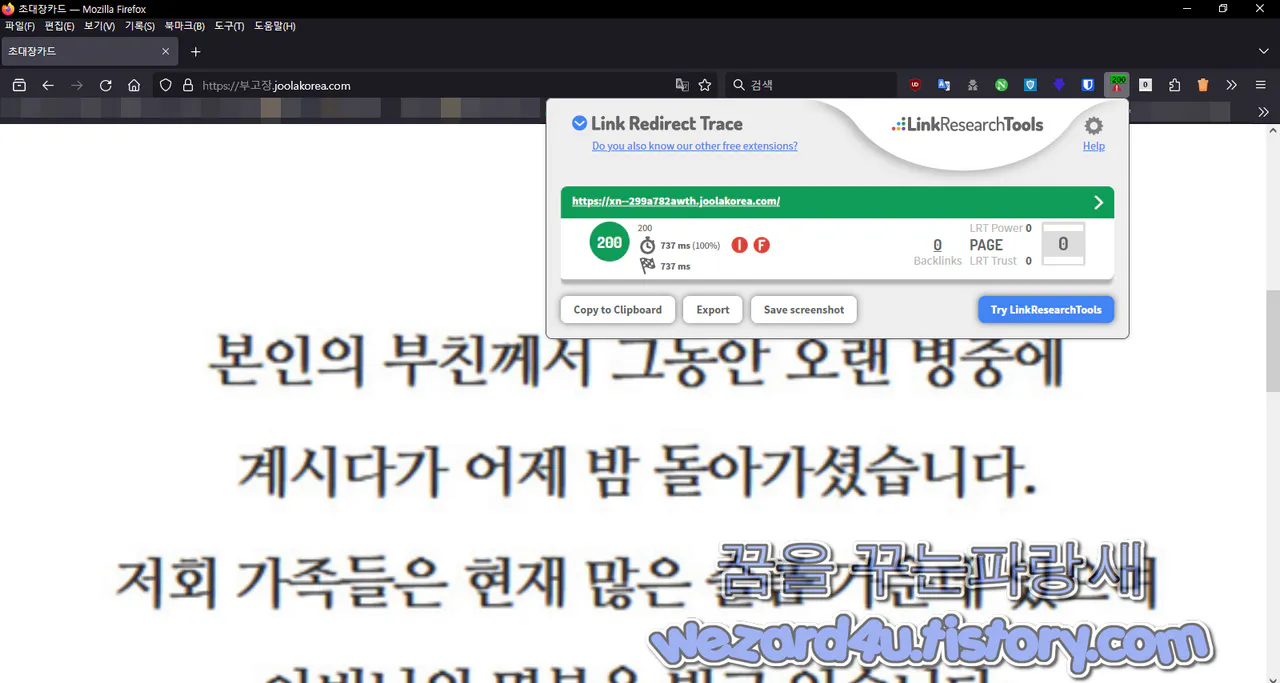This screenshot has width=1280, height=683.
Task: Bookmark this page with the star icon
Action: pyautogui.click(x=705, y=85)
